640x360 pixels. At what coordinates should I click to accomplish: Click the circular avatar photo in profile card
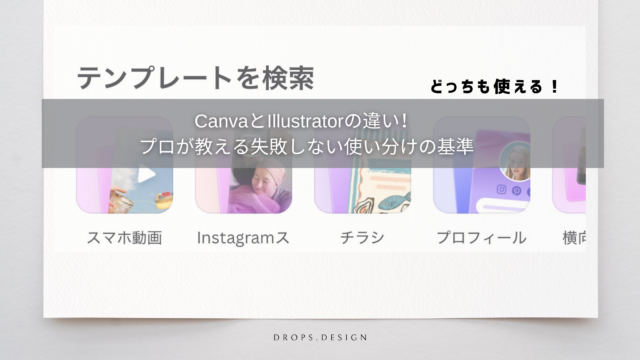tap(516, 162)
